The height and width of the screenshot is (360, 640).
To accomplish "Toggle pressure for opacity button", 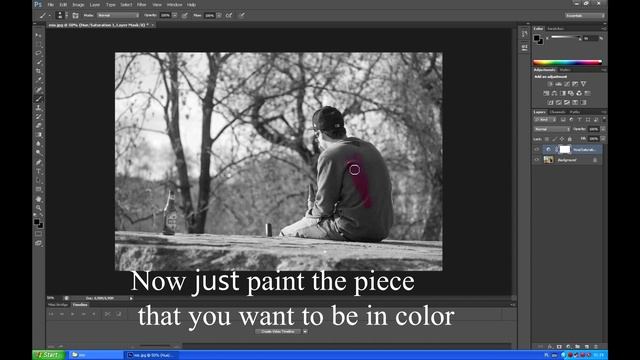I will tap(184, 16).
